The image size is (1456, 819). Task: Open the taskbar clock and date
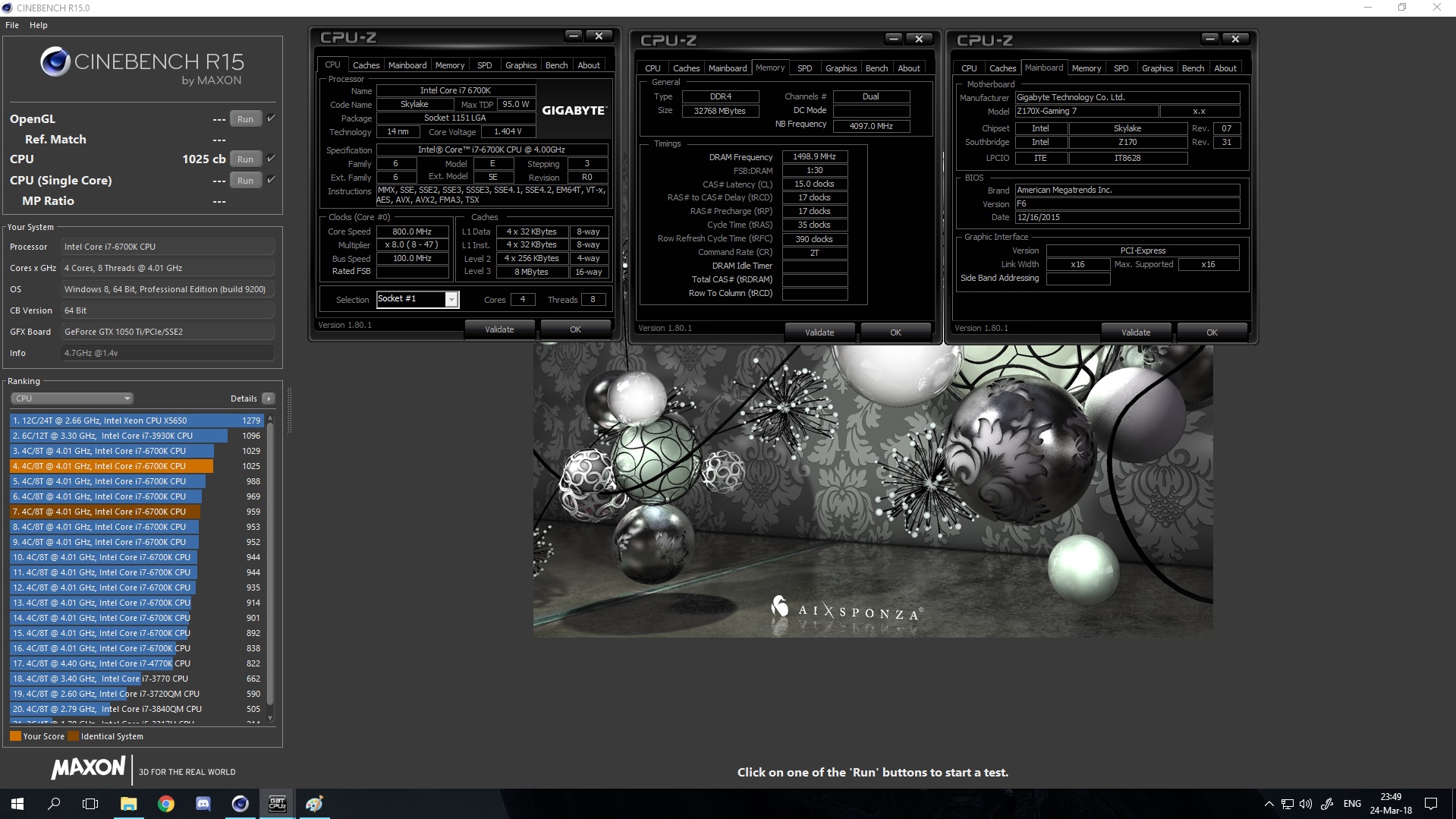pyautogui.click(x=1391, y=804)
